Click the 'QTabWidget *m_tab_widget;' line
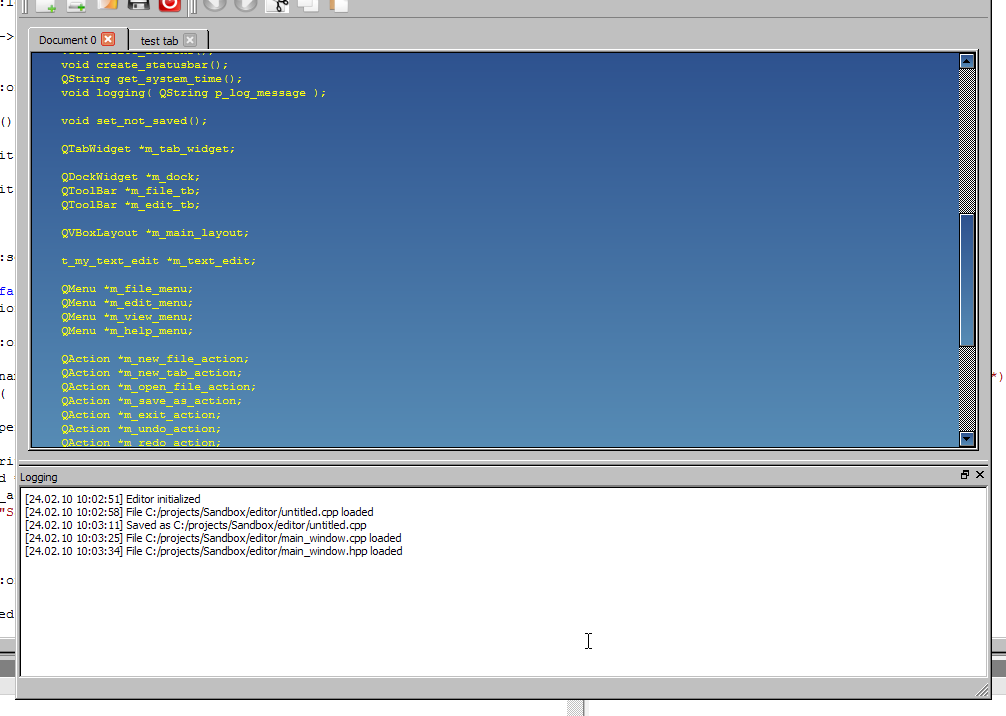The height and width of the screenshot is (716, 1006). tap(148, 149)
